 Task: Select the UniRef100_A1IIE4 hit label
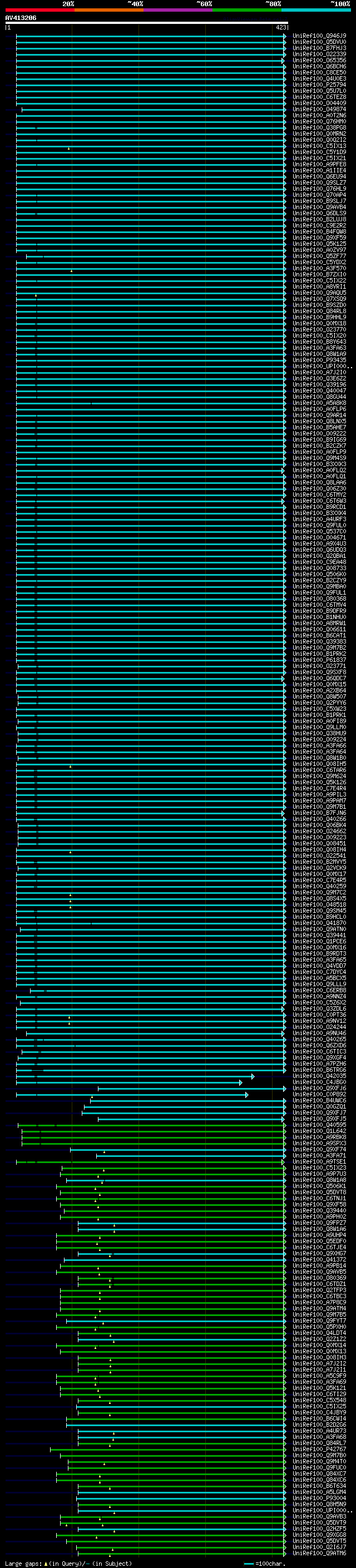(x=319, y=170)
